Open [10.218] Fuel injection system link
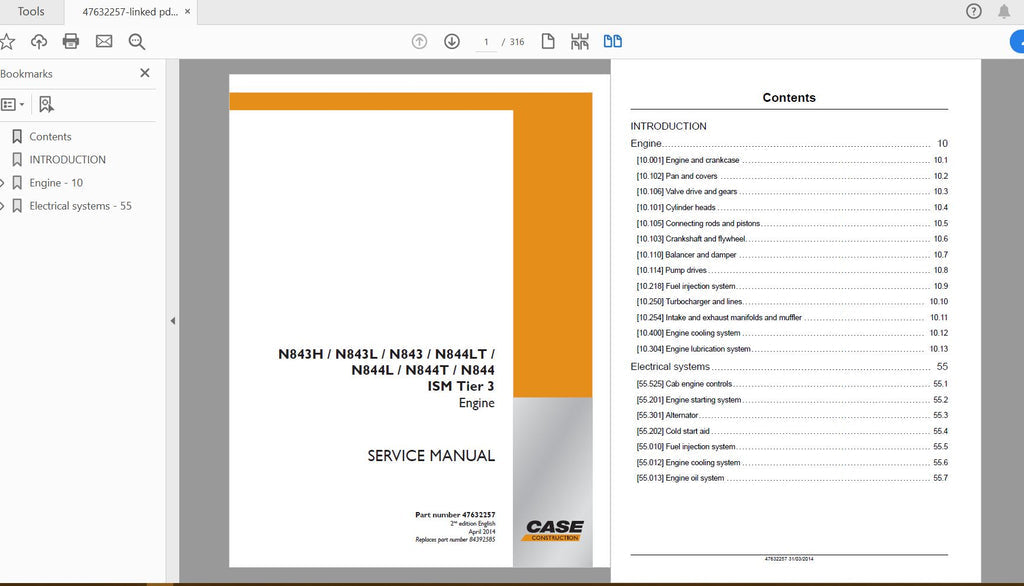 pyautogui.click(x=792, y=286)
